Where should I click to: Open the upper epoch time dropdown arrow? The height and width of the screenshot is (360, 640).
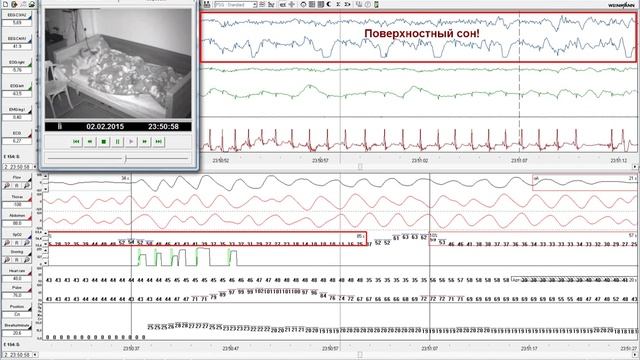34,167
